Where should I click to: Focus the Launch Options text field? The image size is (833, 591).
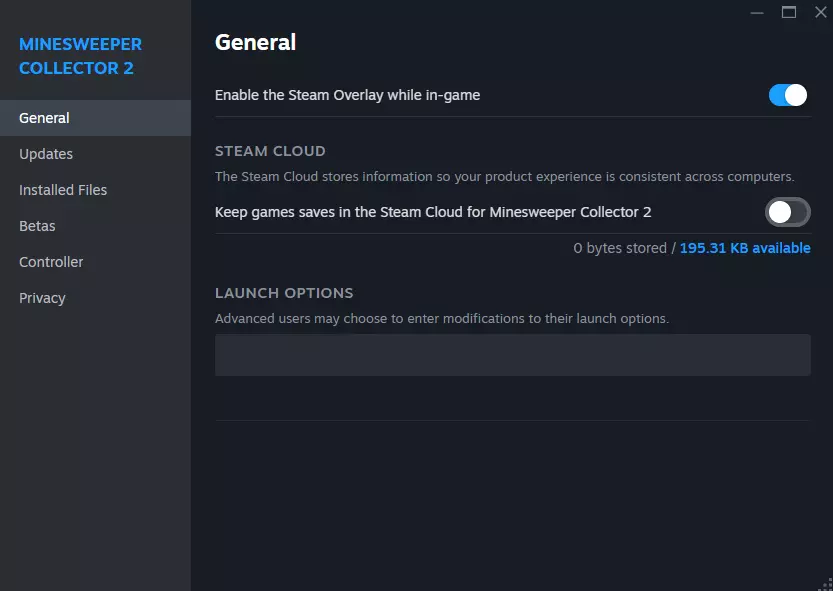tap(512, 355)
